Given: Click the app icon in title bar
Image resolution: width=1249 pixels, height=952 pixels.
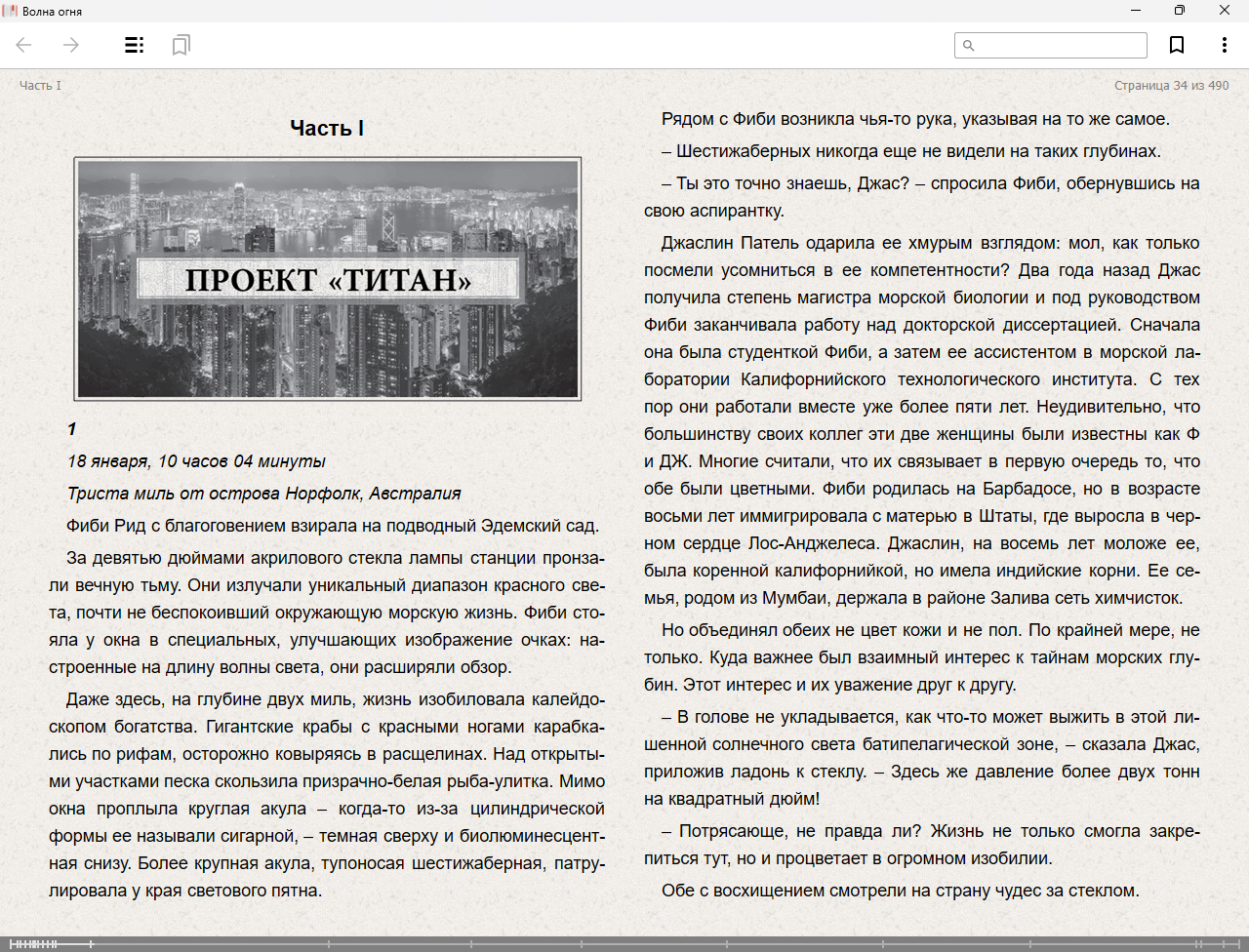Looking at the screenshot, I should click(11, 11).
